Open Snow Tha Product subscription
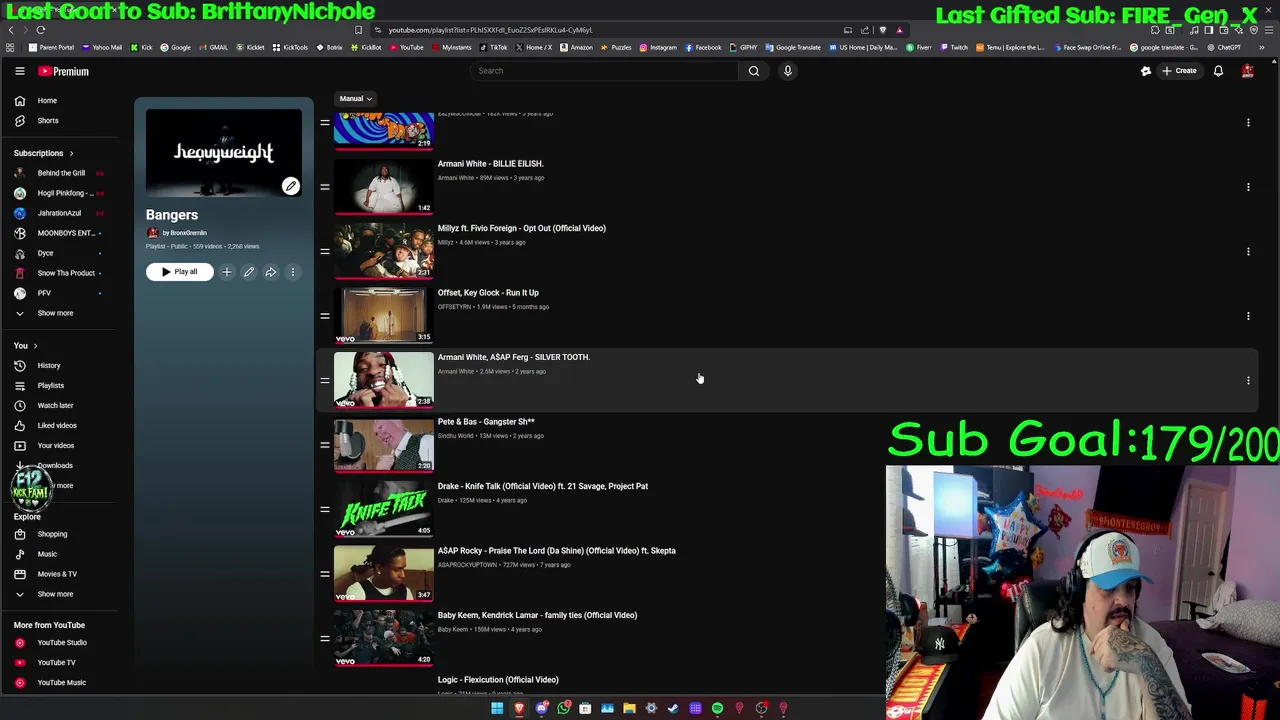Image resolution: width=1280 pixels, height=720 pixels. pos(65,273)
